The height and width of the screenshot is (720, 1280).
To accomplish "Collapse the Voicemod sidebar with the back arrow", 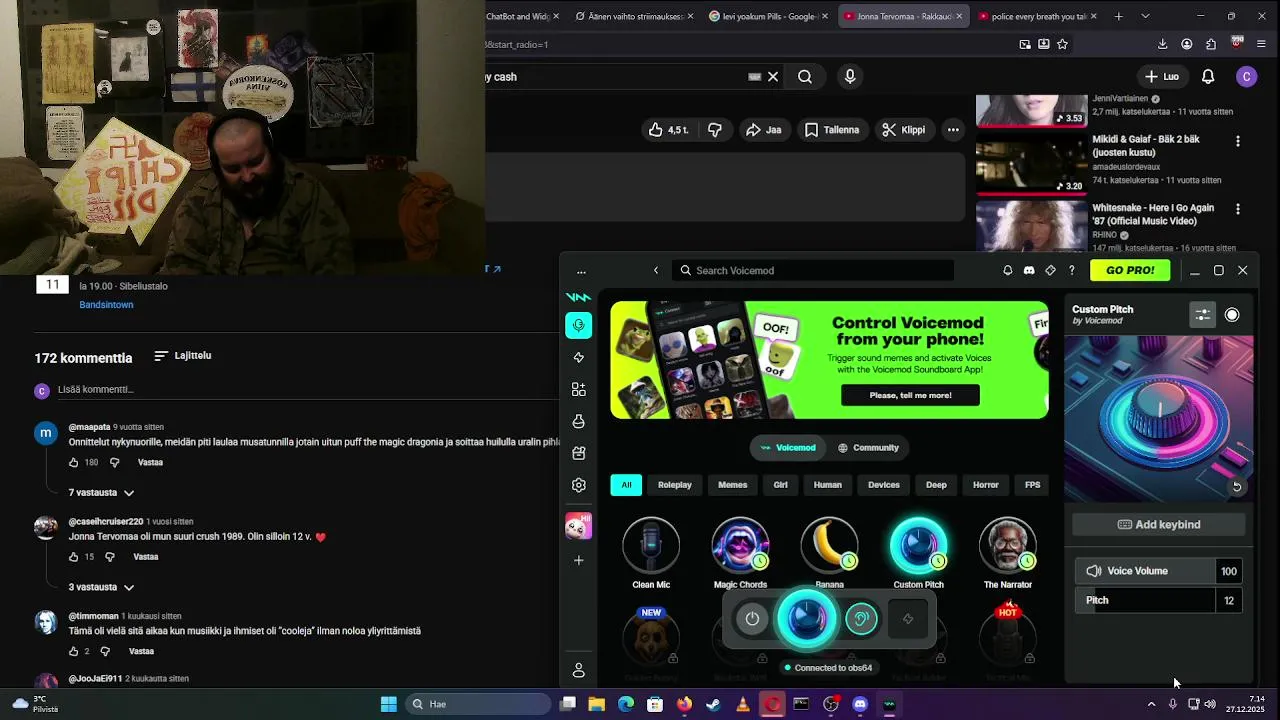I will pos(656,270).
